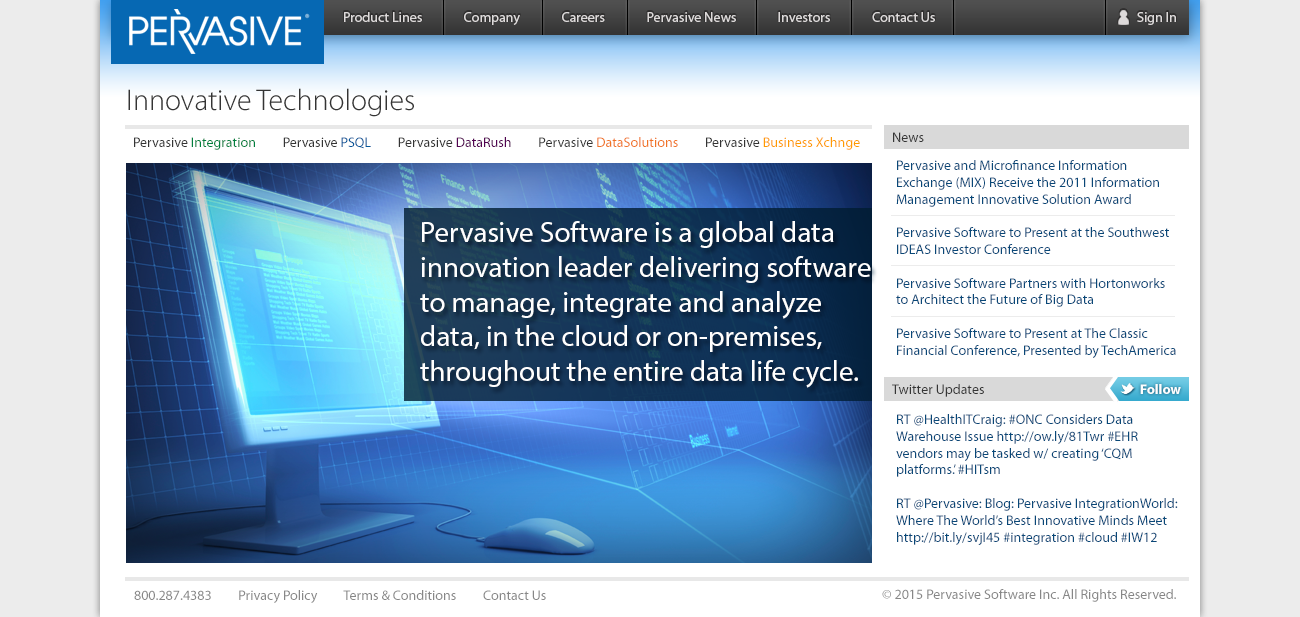Click the 2015 copyright notice
This screenshot has width=1300, height=617.
pos(1029,594)
